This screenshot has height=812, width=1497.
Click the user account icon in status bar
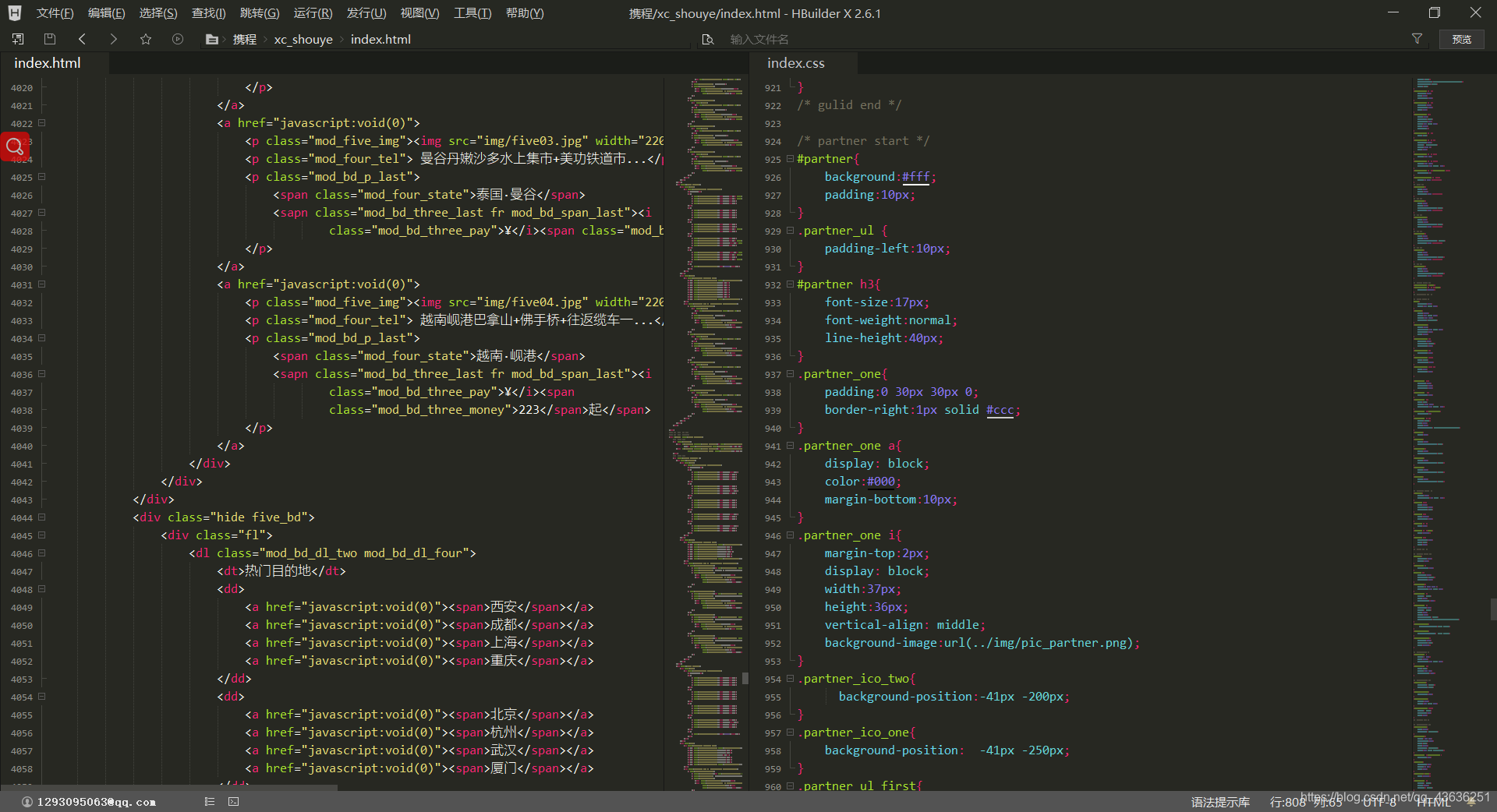click(x=27, y=802)
